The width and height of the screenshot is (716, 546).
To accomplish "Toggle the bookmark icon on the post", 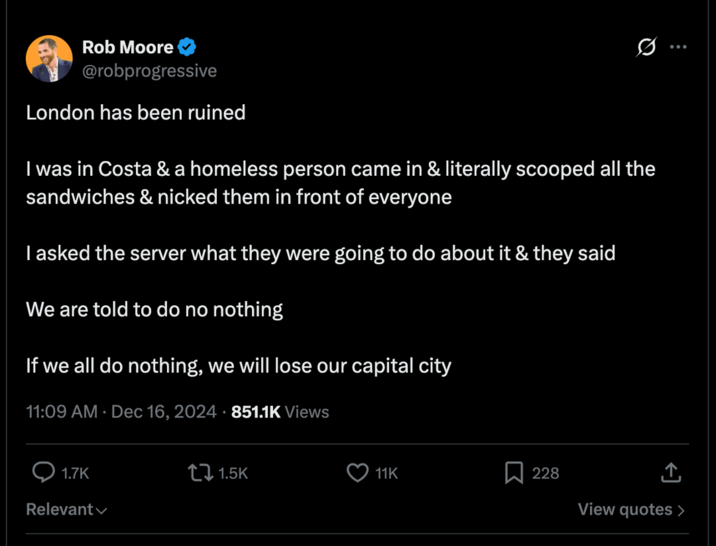I will 514,472.
